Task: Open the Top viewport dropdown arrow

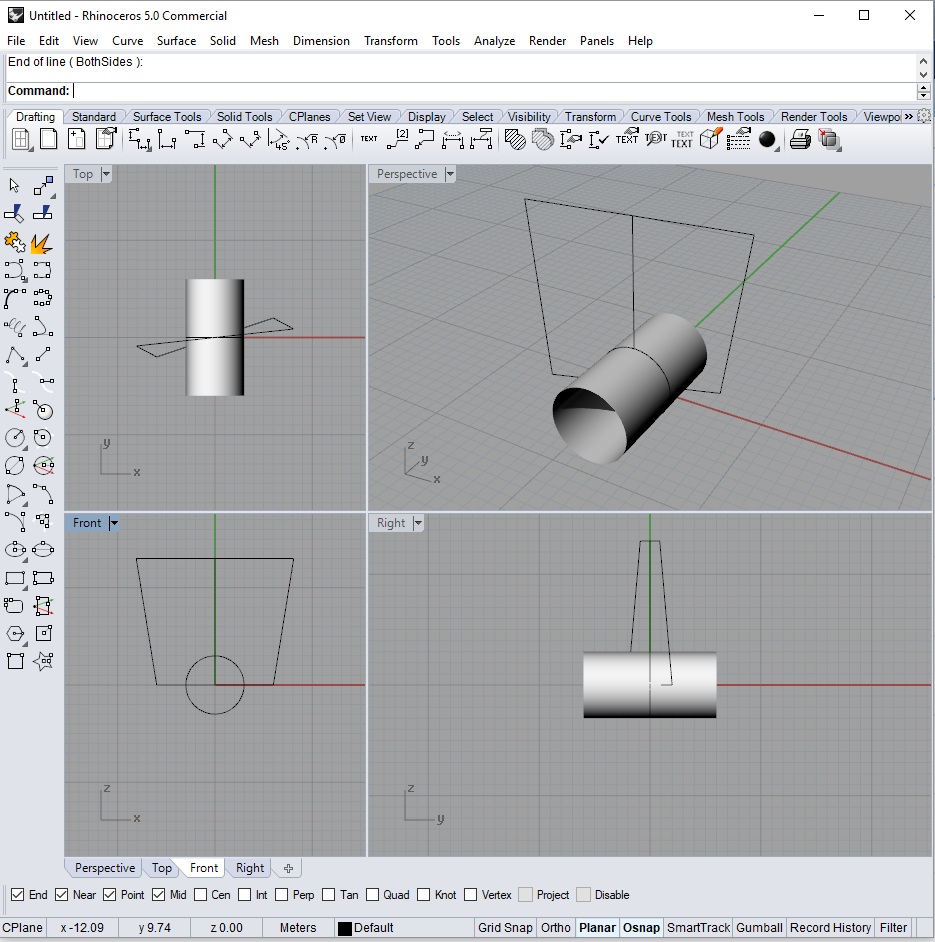Action: 106,174
